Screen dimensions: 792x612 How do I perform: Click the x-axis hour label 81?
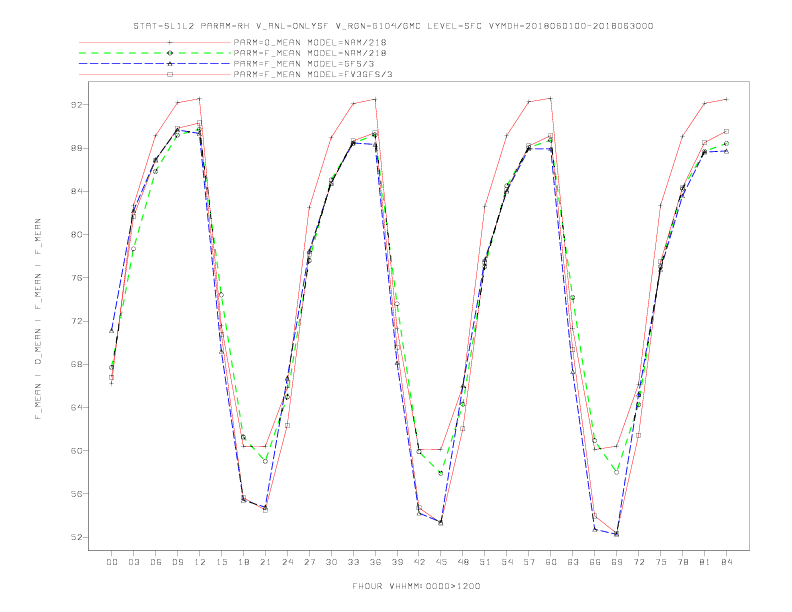[x=705, y=562]
